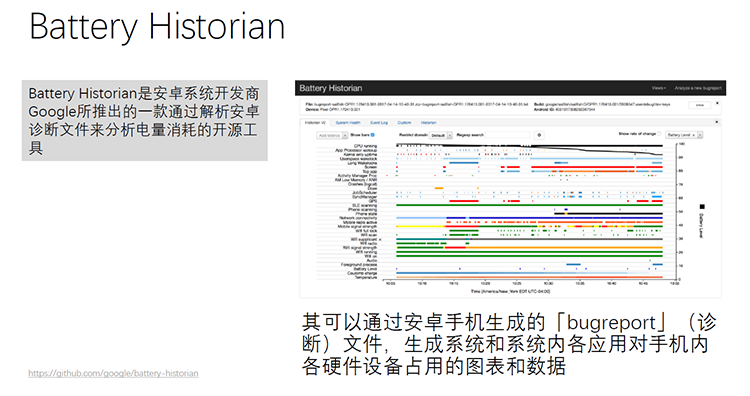Screen dimensions: 750x396
Task: Remove the Wifi supplicant row with its x
Action: pos(380,239)
